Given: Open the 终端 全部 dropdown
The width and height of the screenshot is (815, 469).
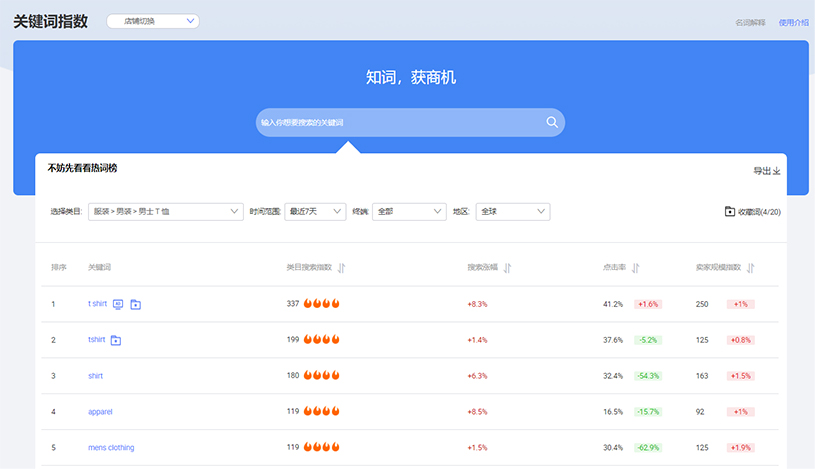Looking at the screenshot, I should 409,212.
